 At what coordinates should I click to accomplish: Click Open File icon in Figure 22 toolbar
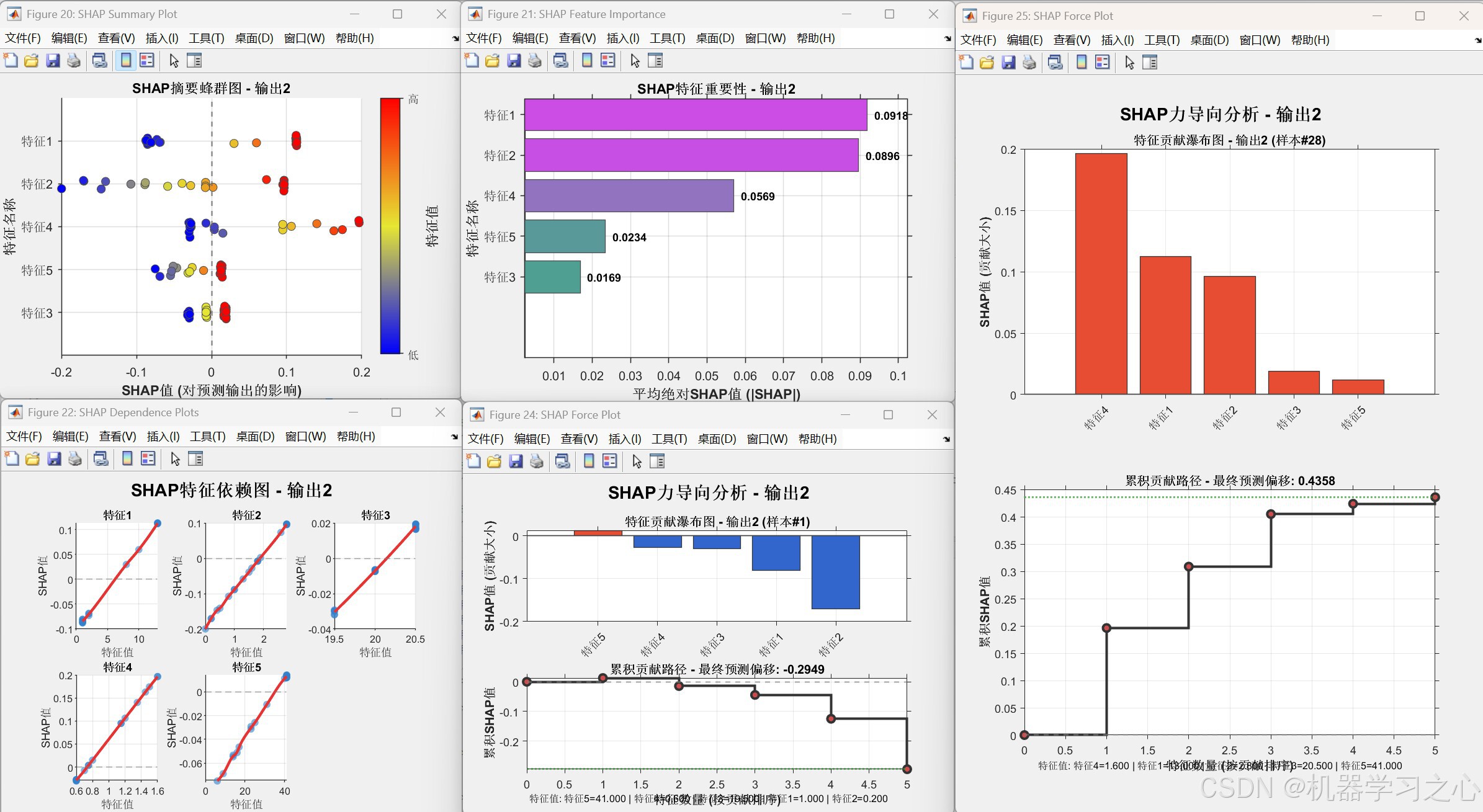pos(32,458)
